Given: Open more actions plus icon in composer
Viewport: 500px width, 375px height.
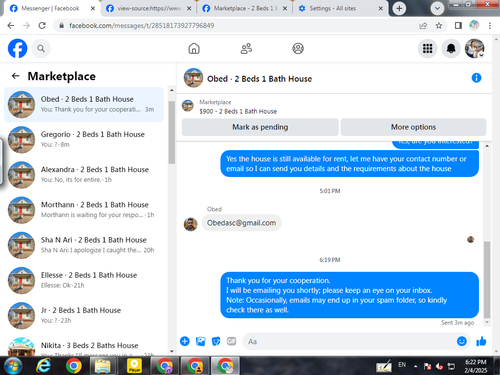Looking at the screenshot, I should coord(185,341).
